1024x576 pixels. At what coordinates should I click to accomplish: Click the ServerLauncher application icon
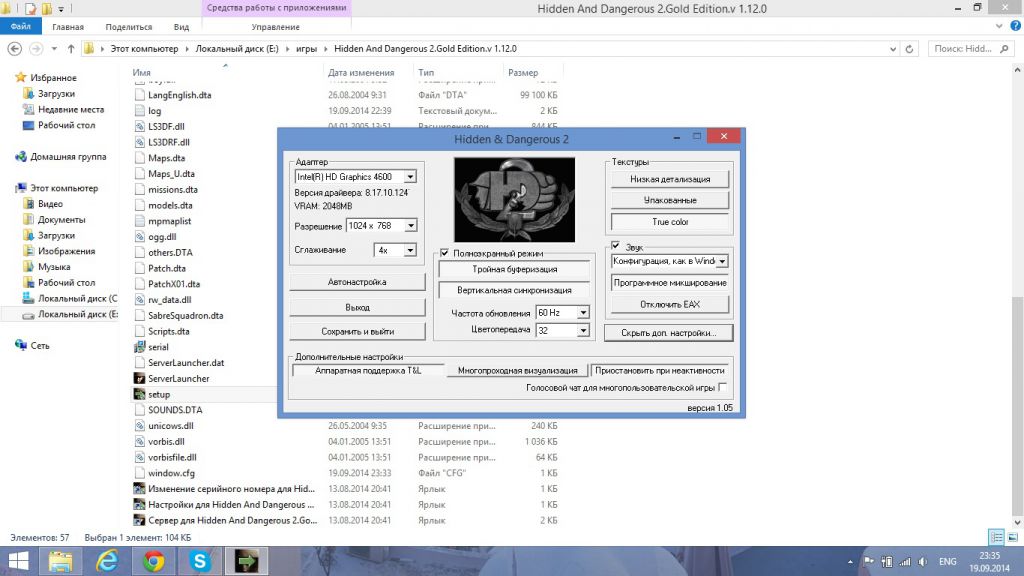139,379
